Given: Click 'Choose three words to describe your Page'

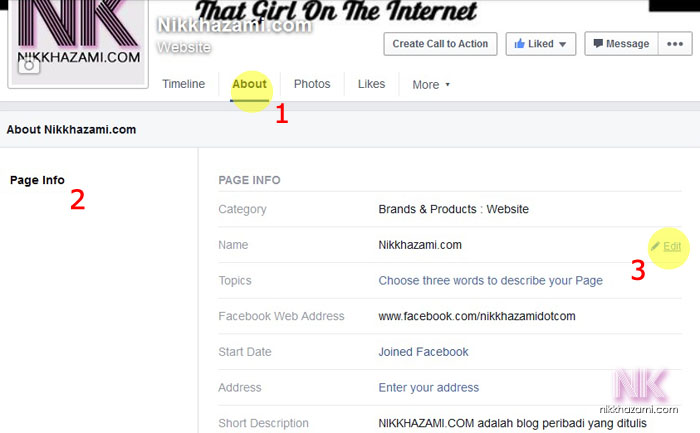Looking at the screenshot, I should coord(491,280).
